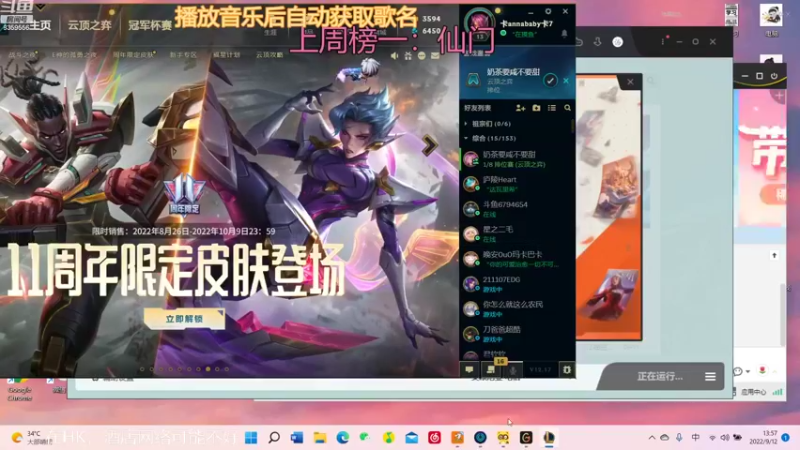Create a new friend folder in the friends list
800x450 pixels.
[x=536, y=108]
